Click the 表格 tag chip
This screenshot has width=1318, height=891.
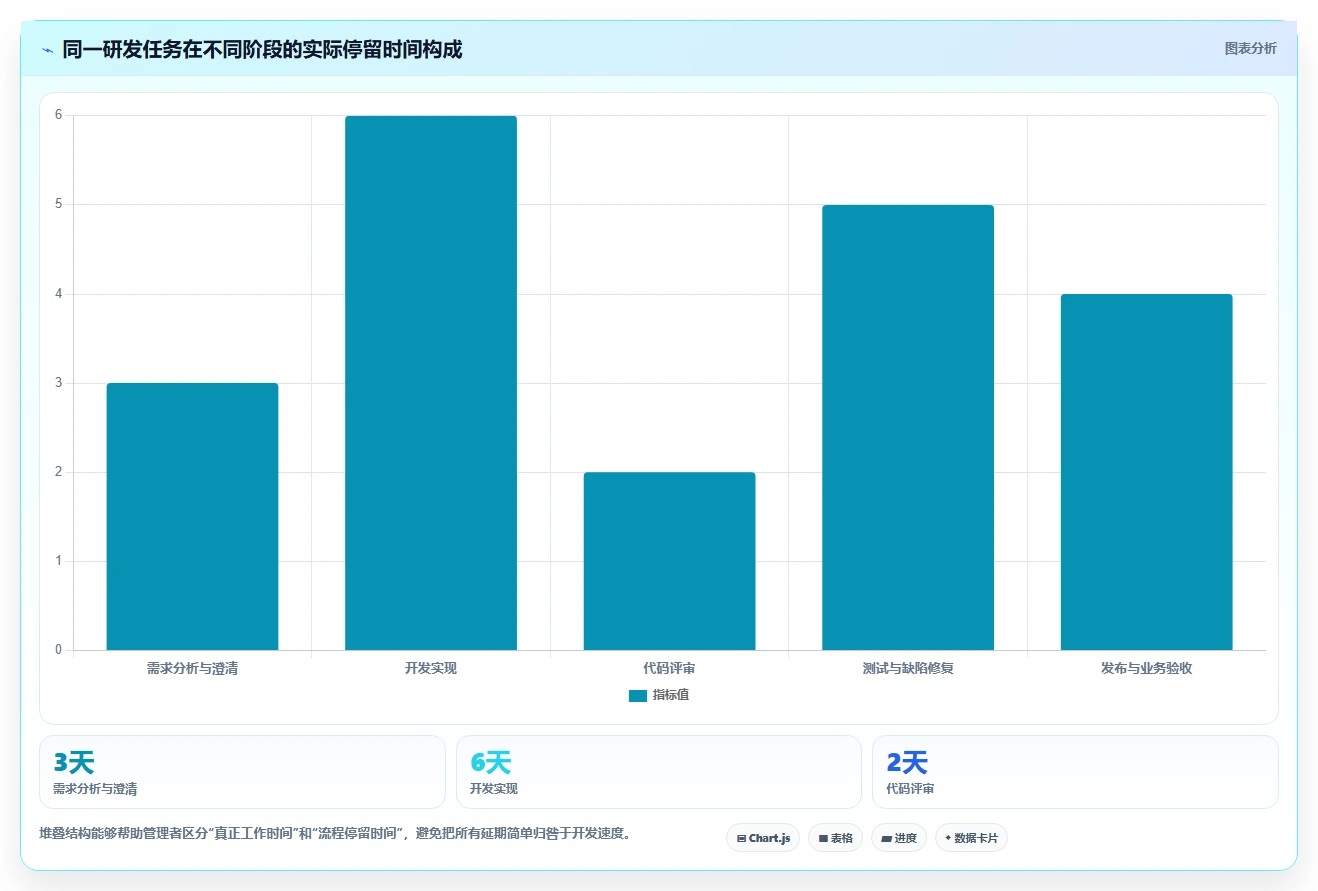point(836,838)
